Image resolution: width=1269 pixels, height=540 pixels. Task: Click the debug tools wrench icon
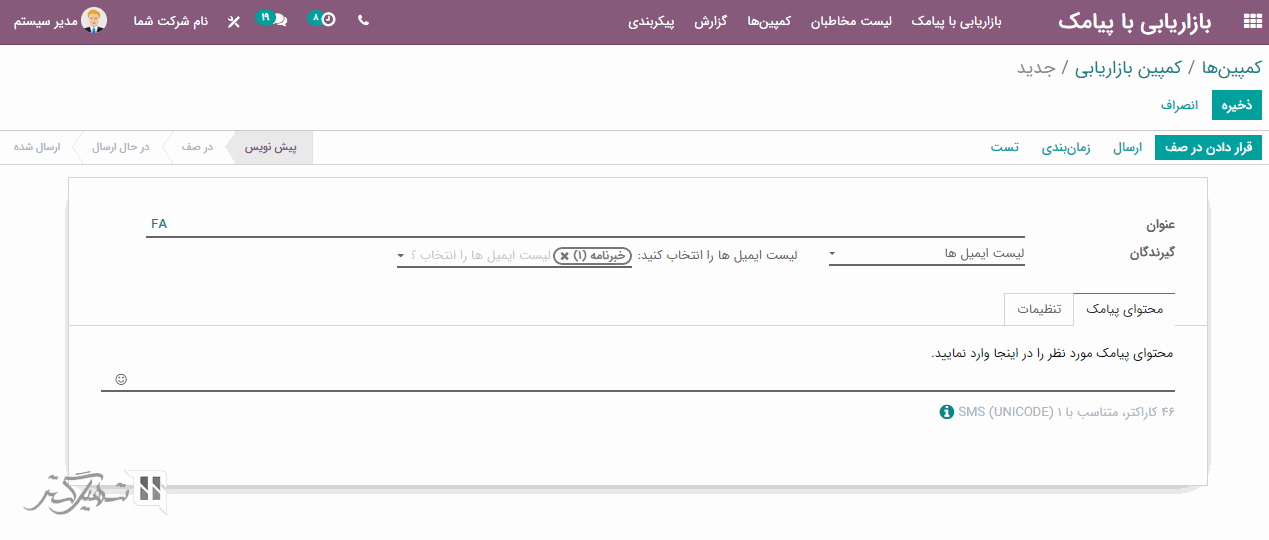click(234, 21)
